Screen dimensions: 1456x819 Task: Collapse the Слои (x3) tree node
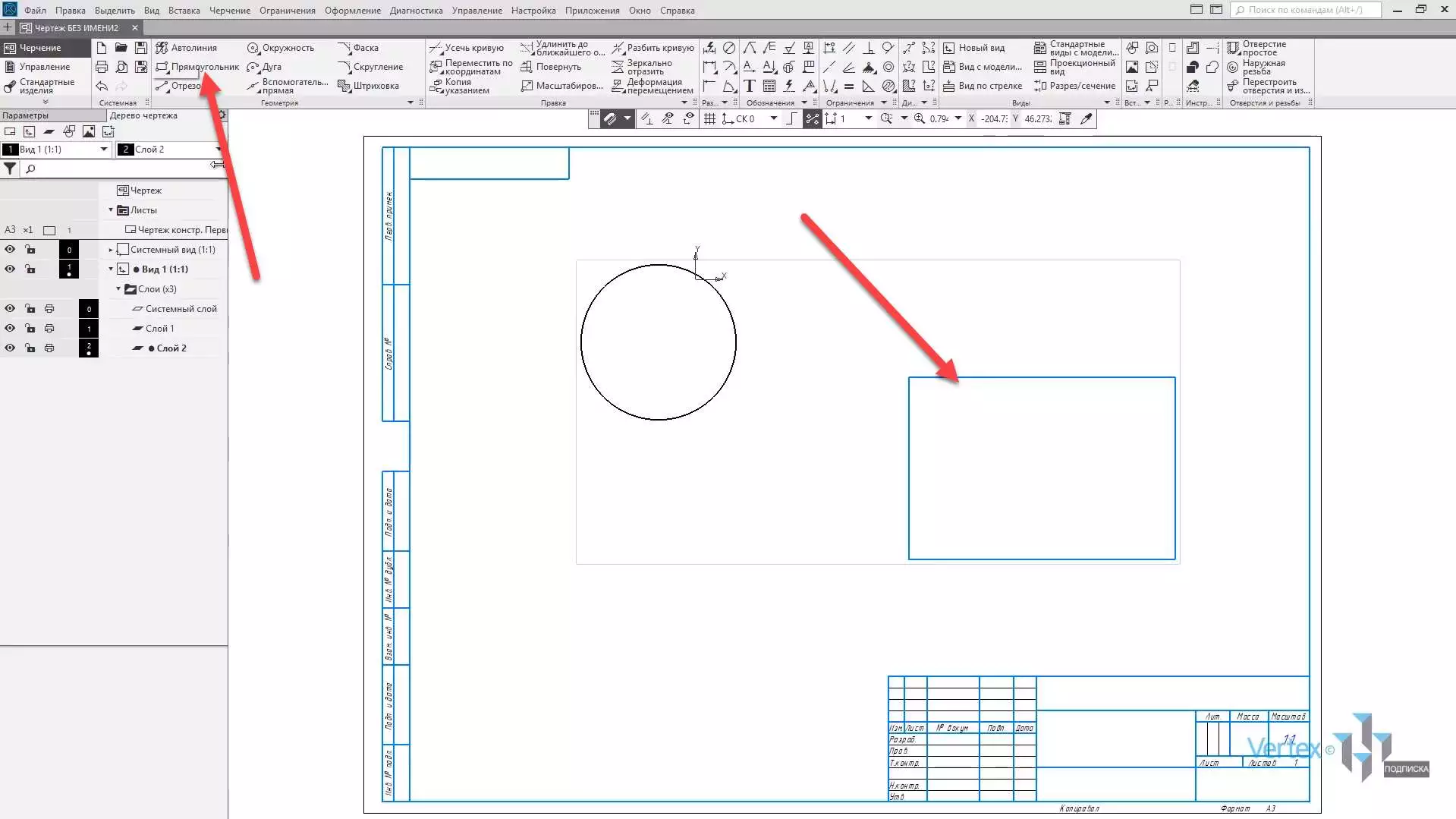tap(118, 289)
